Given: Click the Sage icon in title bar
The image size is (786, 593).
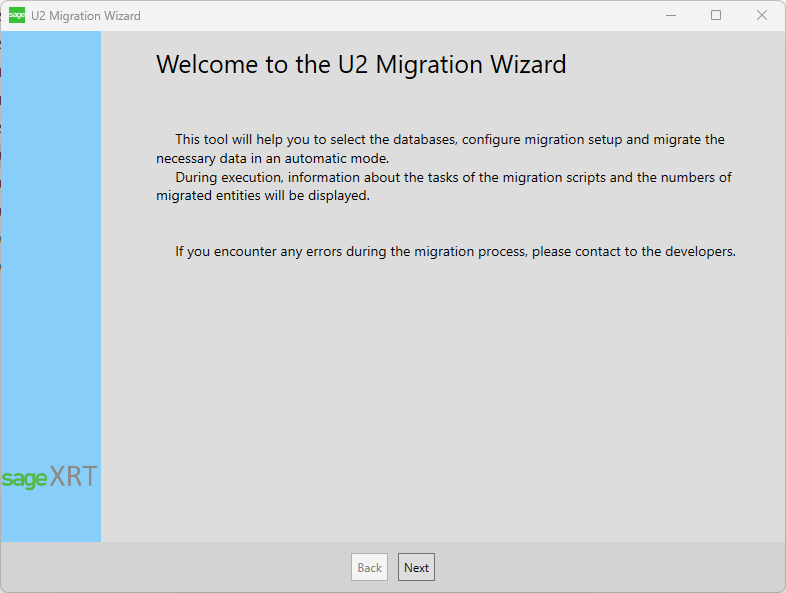Looking at the screenshot, I should [x=16, y=15].
